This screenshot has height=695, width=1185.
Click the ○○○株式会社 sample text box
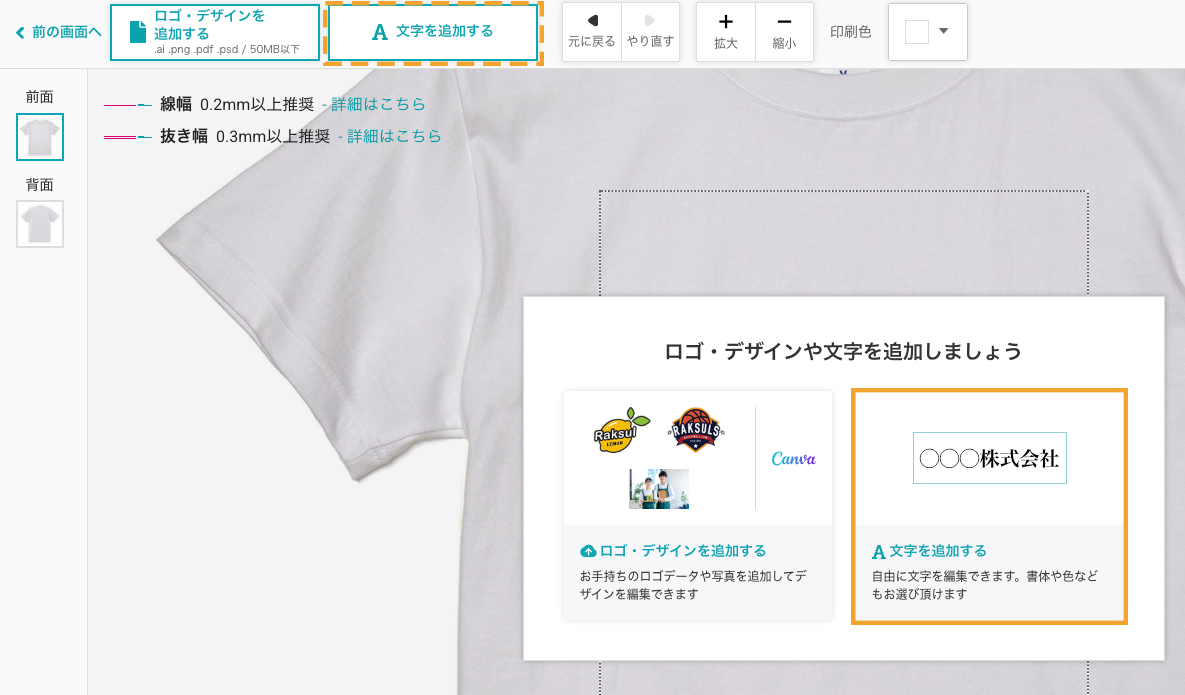pyautogui.click(x=989, y=458)
